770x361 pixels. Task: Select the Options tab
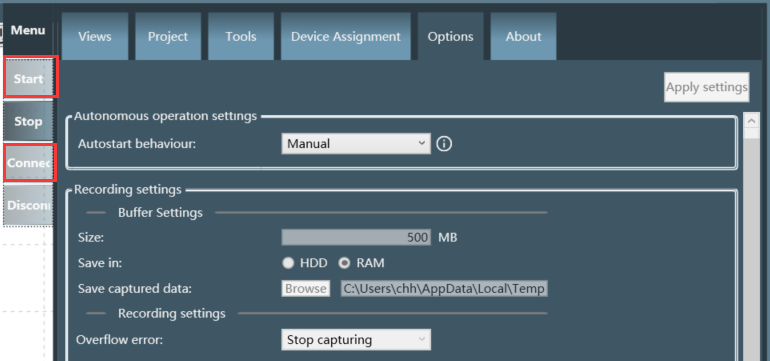pyautogui.click(x=450, y=36)
